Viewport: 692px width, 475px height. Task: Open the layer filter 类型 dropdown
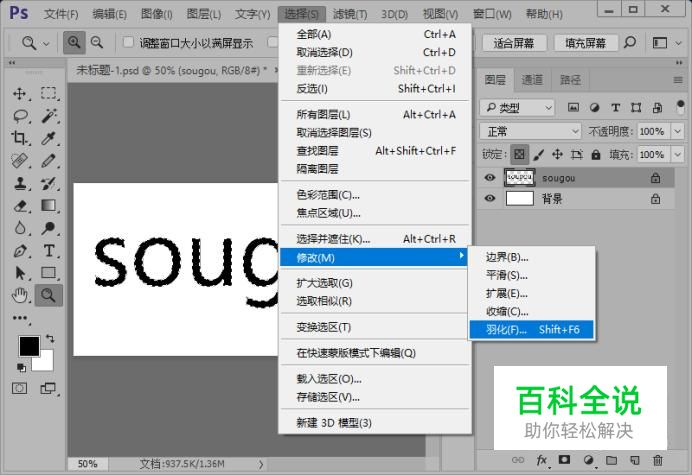(517, 107)
